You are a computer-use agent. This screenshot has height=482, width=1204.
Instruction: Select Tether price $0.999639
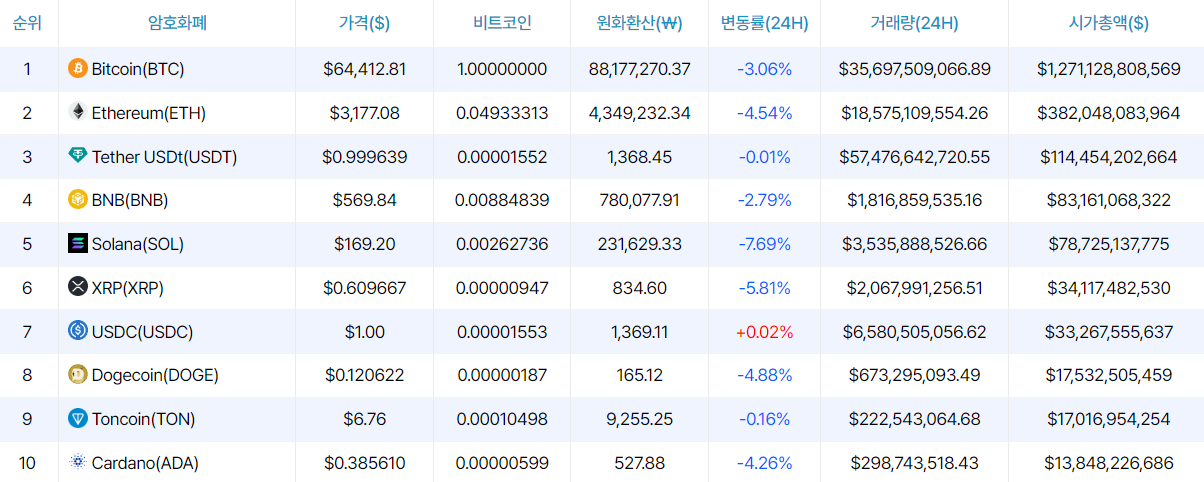coord(365,157)
